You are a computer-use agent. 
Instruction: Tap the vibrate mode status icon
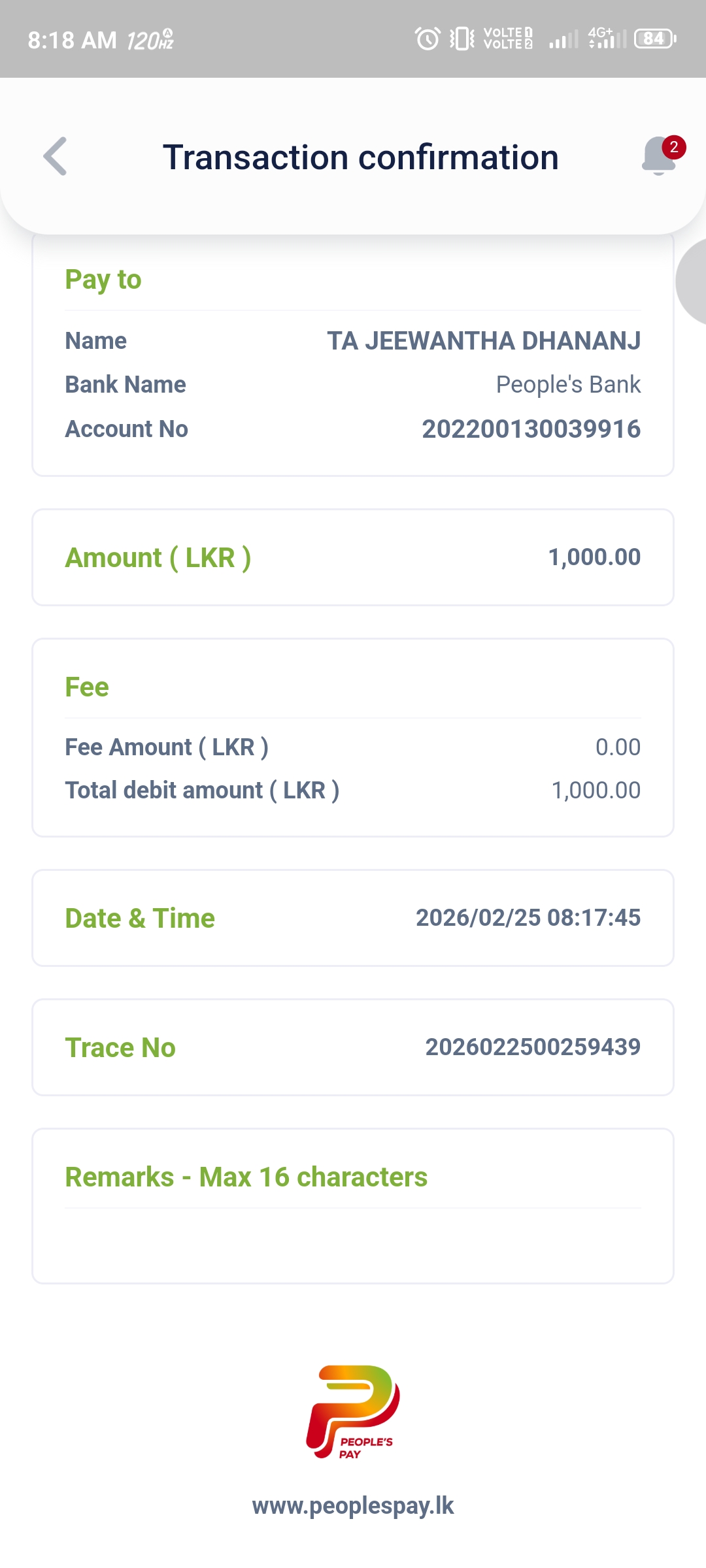[462, 39]
